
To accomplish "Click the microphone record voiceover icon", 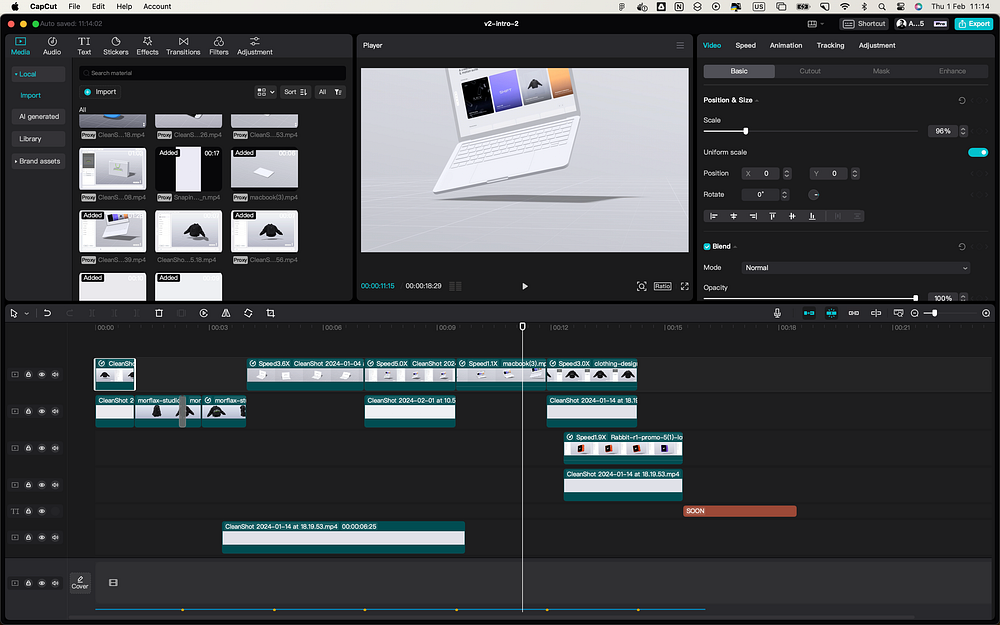I will [x=777, y=313].
